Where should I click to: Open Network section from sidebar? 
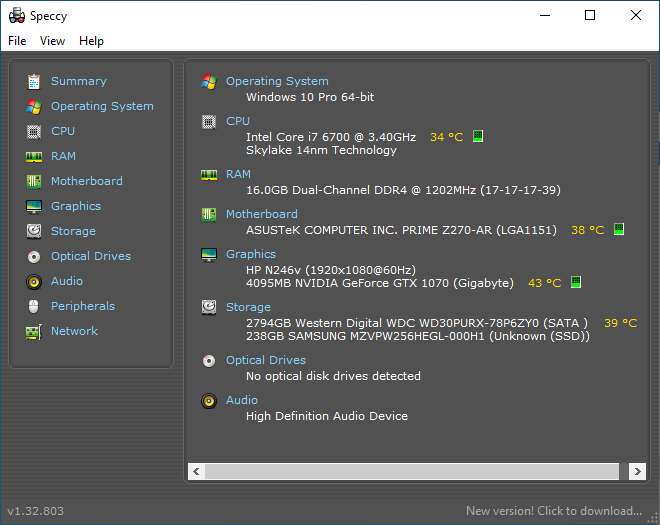(75, 331)
